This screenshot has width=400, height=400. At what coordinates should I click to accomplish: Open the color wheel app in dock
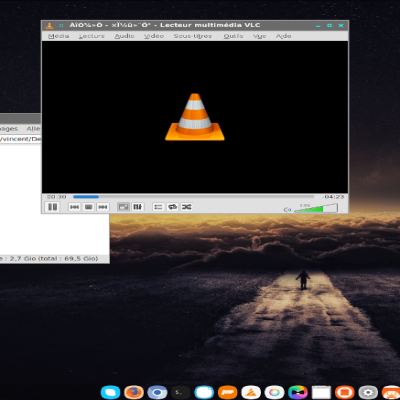pyautogui.click(x=274, y=392)
